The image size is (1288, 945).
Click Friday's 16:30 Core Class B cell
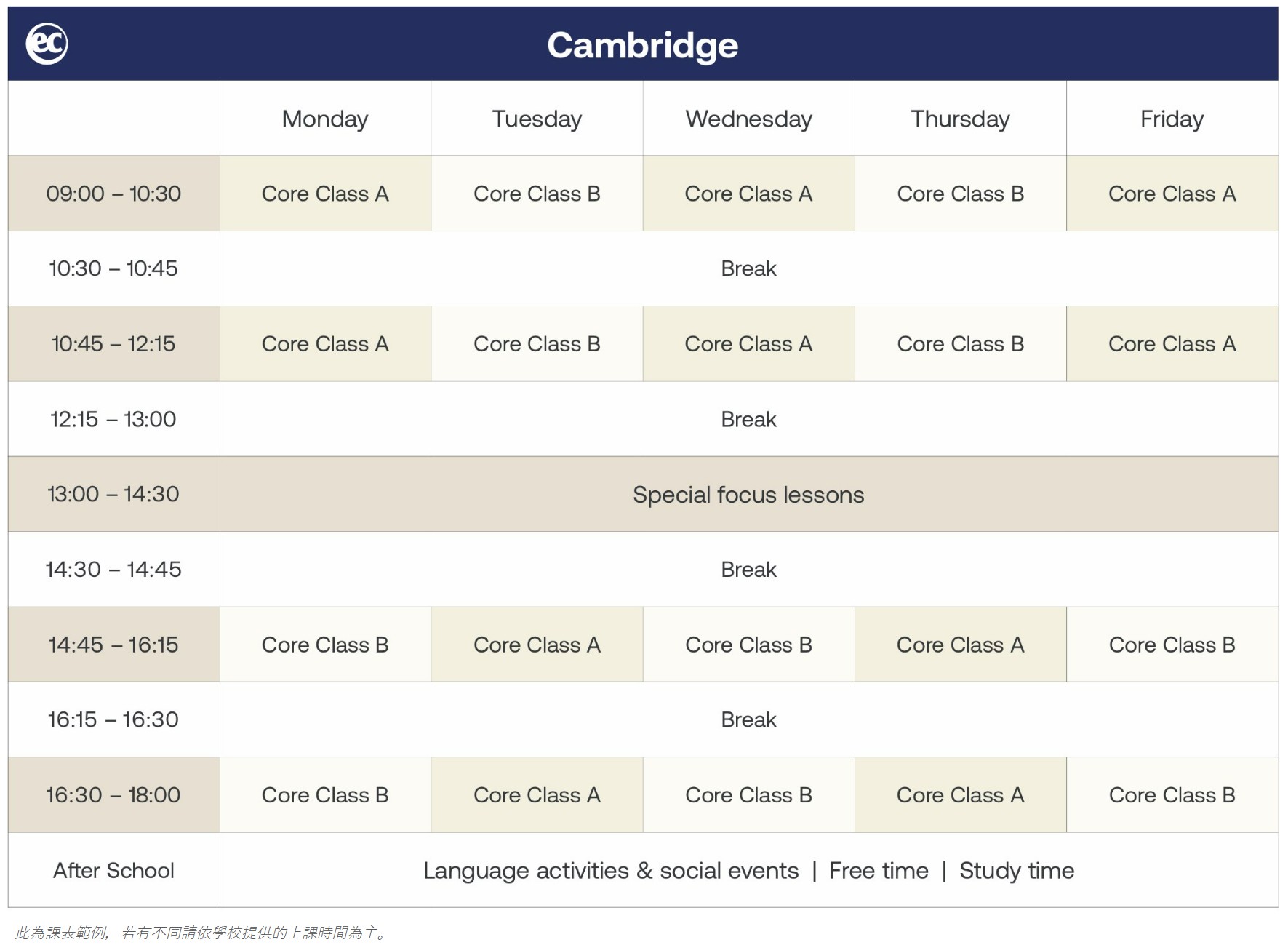[x=1172, y=795]
